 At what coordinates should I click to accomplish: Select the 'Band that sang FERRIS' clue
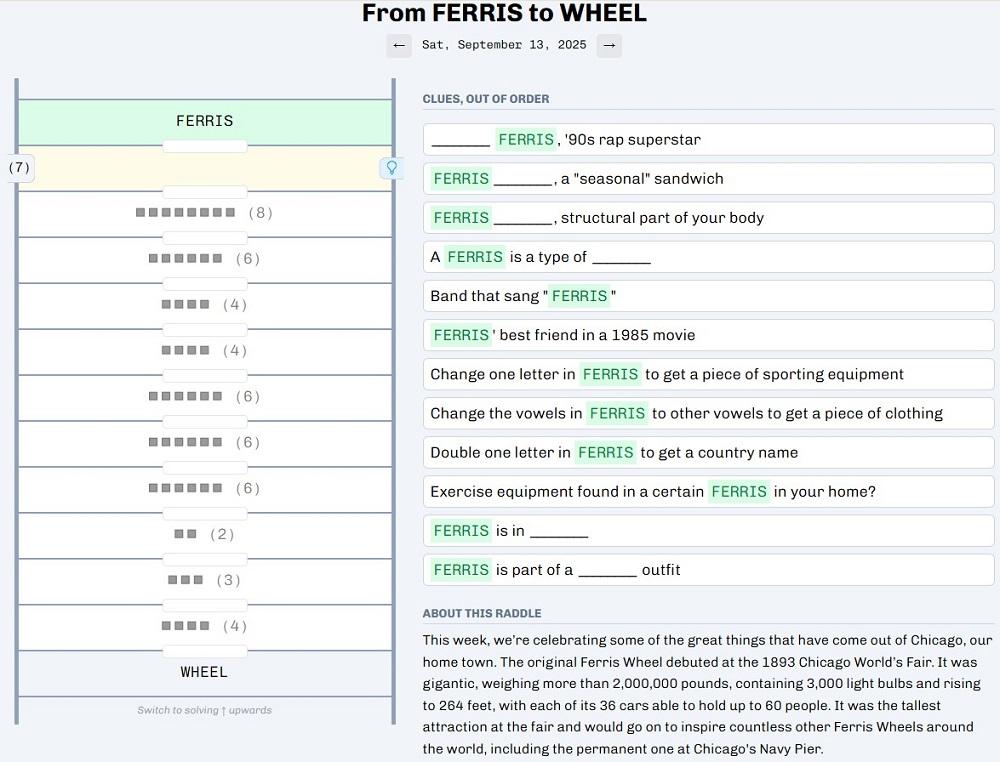(708, 296)
